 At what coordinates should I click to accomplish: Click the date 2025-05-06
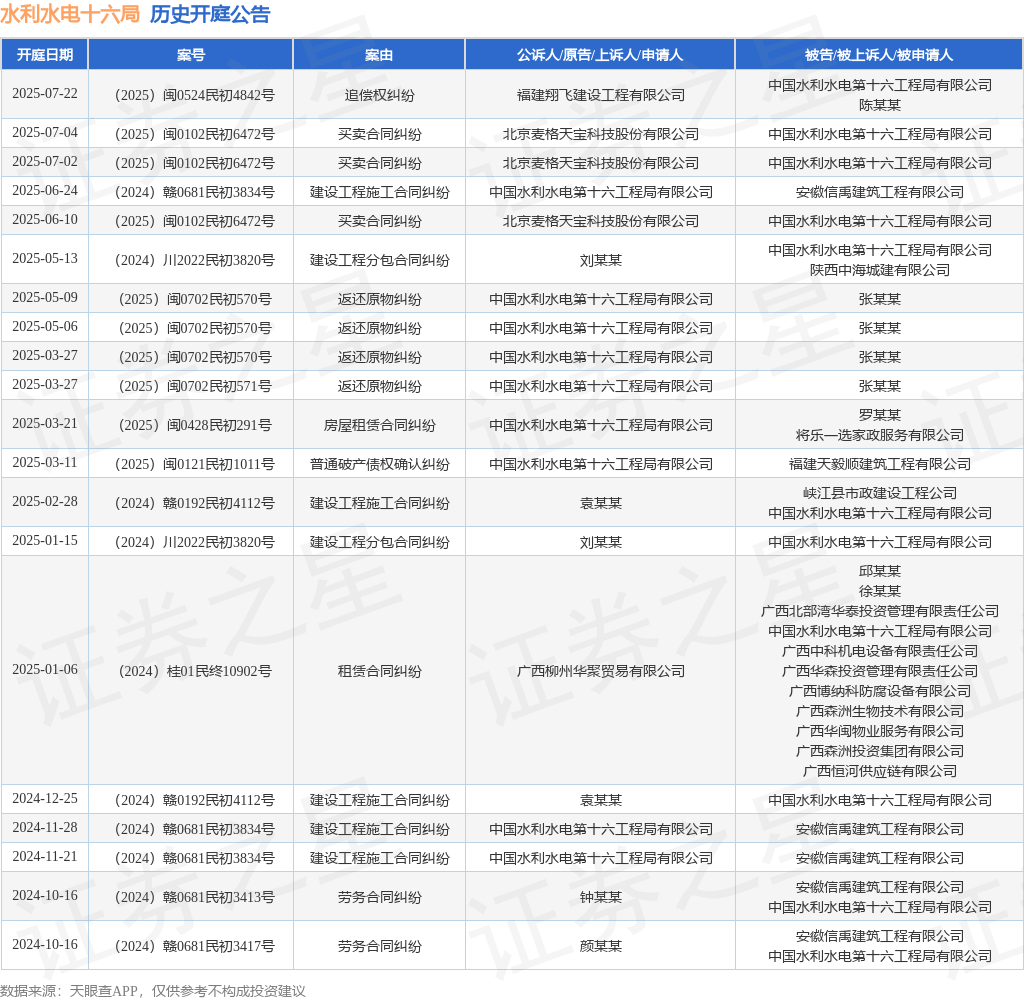coord(45,327)
